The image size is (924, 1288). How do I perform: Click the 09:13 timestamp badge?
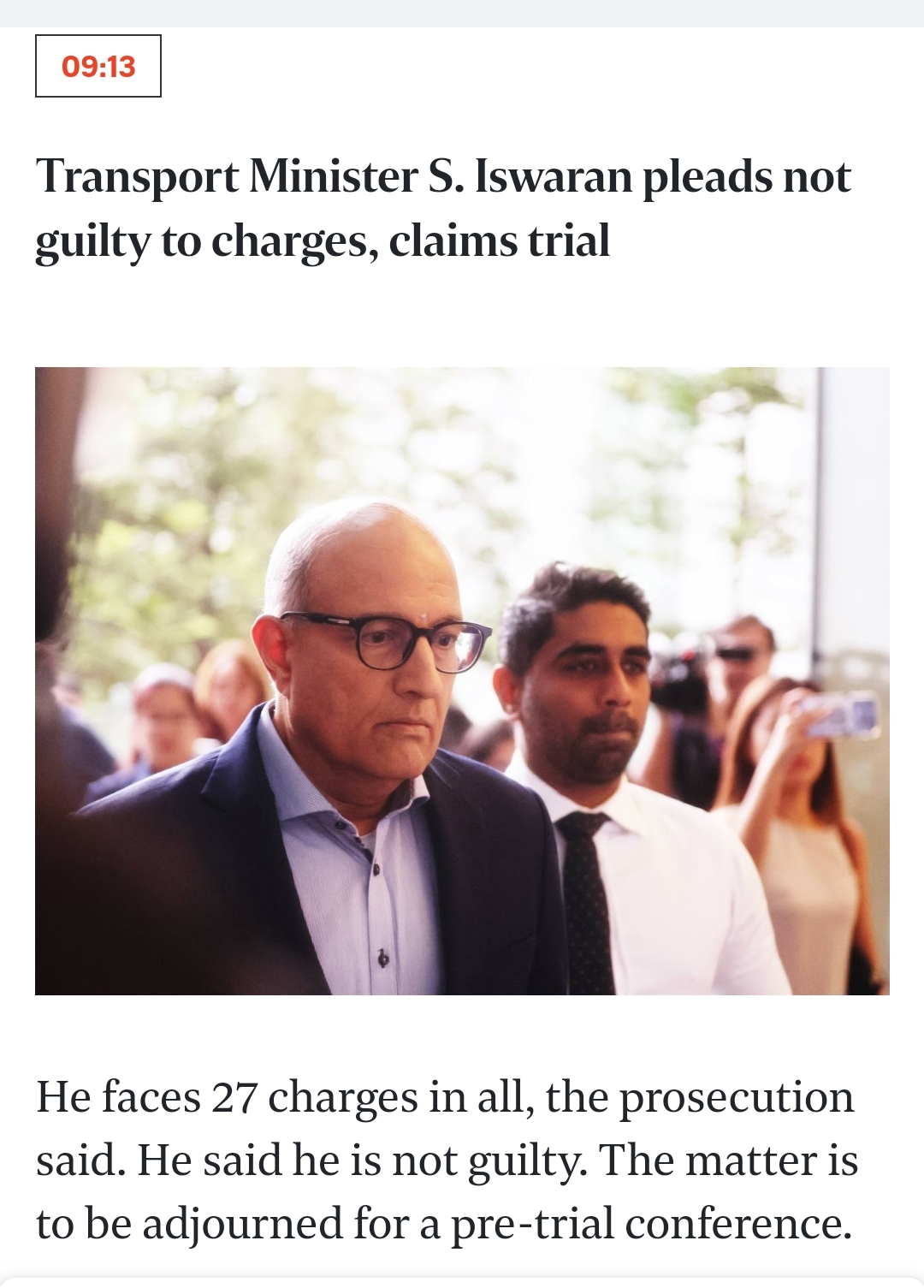[x=98, y=67]
